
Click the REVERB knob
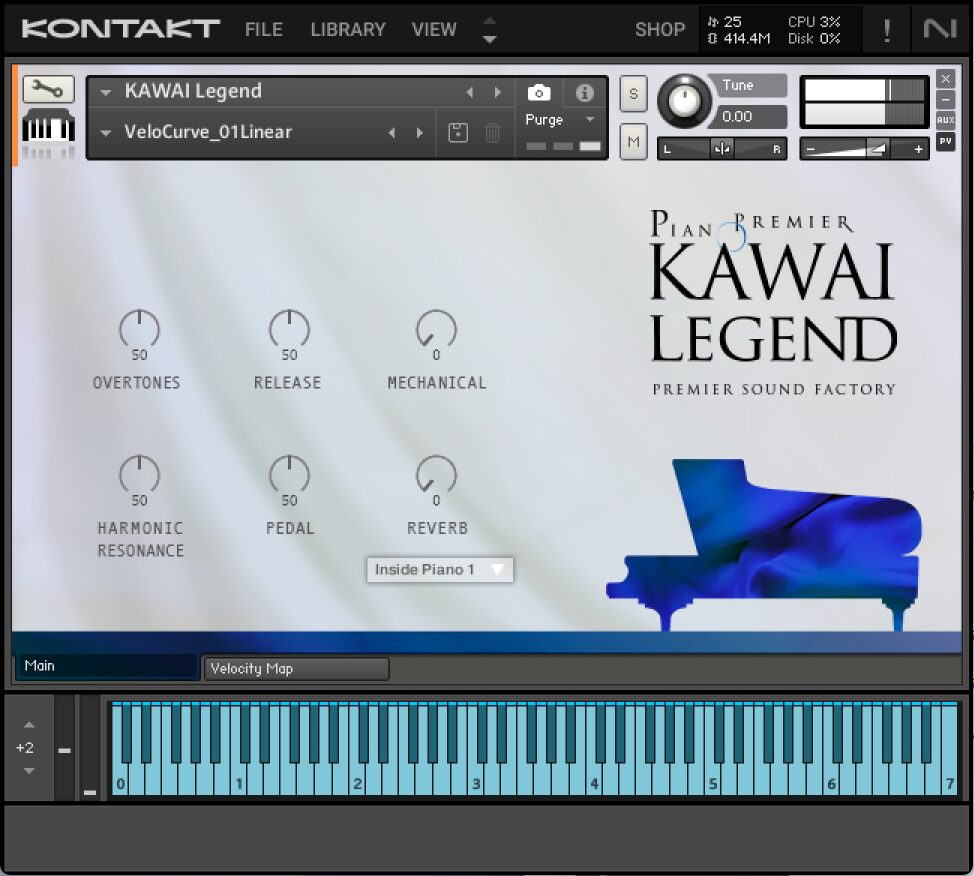[436, 475]
